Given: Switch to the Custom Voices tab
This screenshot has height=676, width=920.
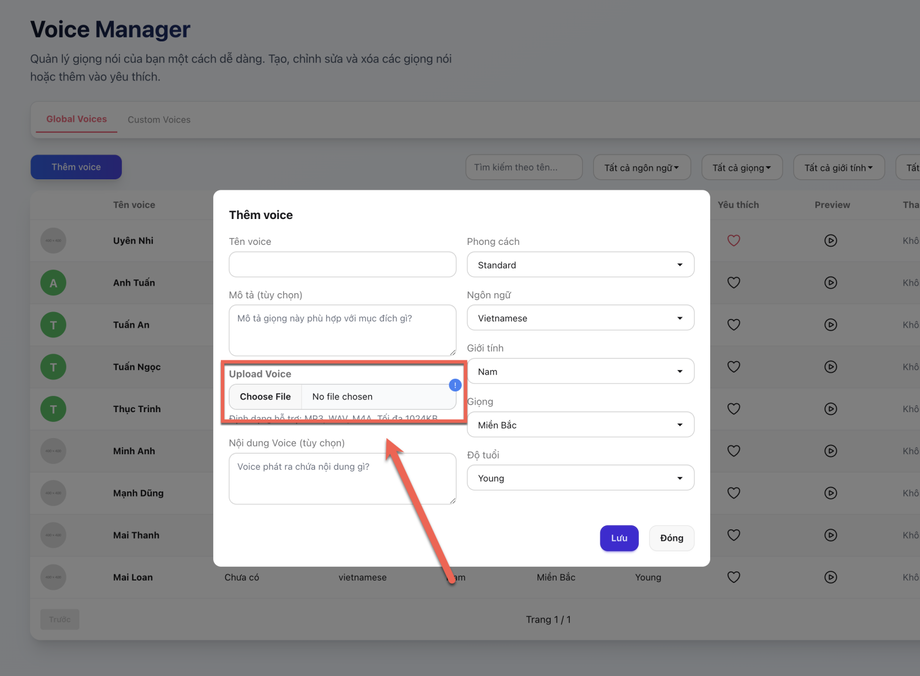Looking at the screenshot, I should pyautogui.click(x=159, y=120).
